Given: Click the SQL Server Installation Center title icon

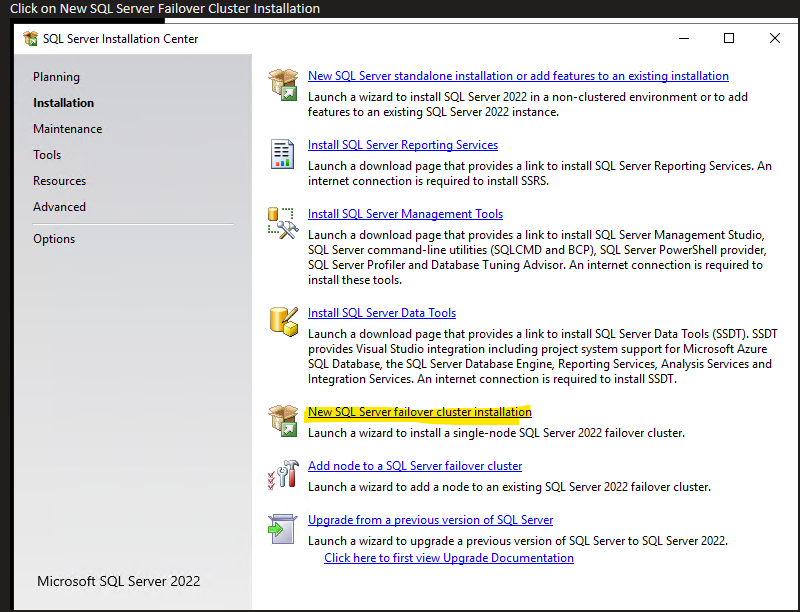Looking at the screenshot, I should pos(31,38).
